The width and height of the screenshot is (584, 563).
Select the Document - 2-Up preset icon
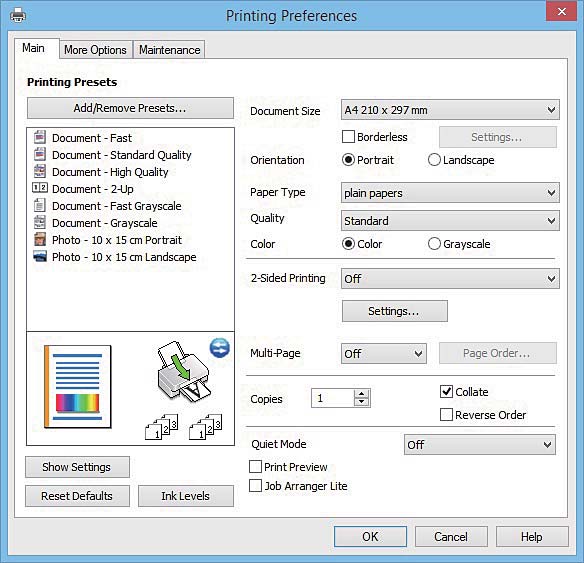pyautogui.click(x=40, y=188)
